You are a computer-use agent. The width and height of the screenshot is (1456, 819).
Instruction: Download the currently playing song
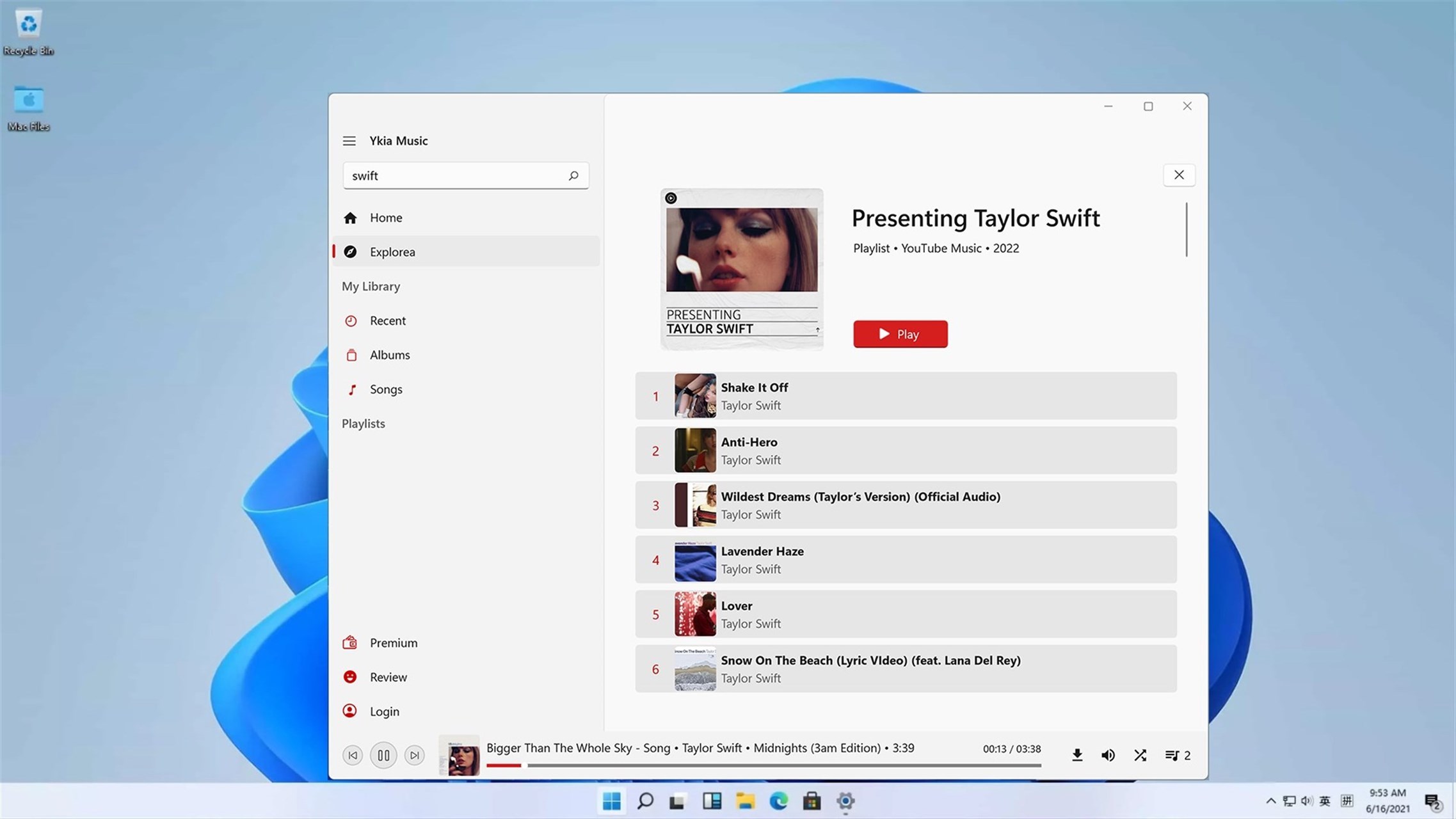tap(1078, 755)
